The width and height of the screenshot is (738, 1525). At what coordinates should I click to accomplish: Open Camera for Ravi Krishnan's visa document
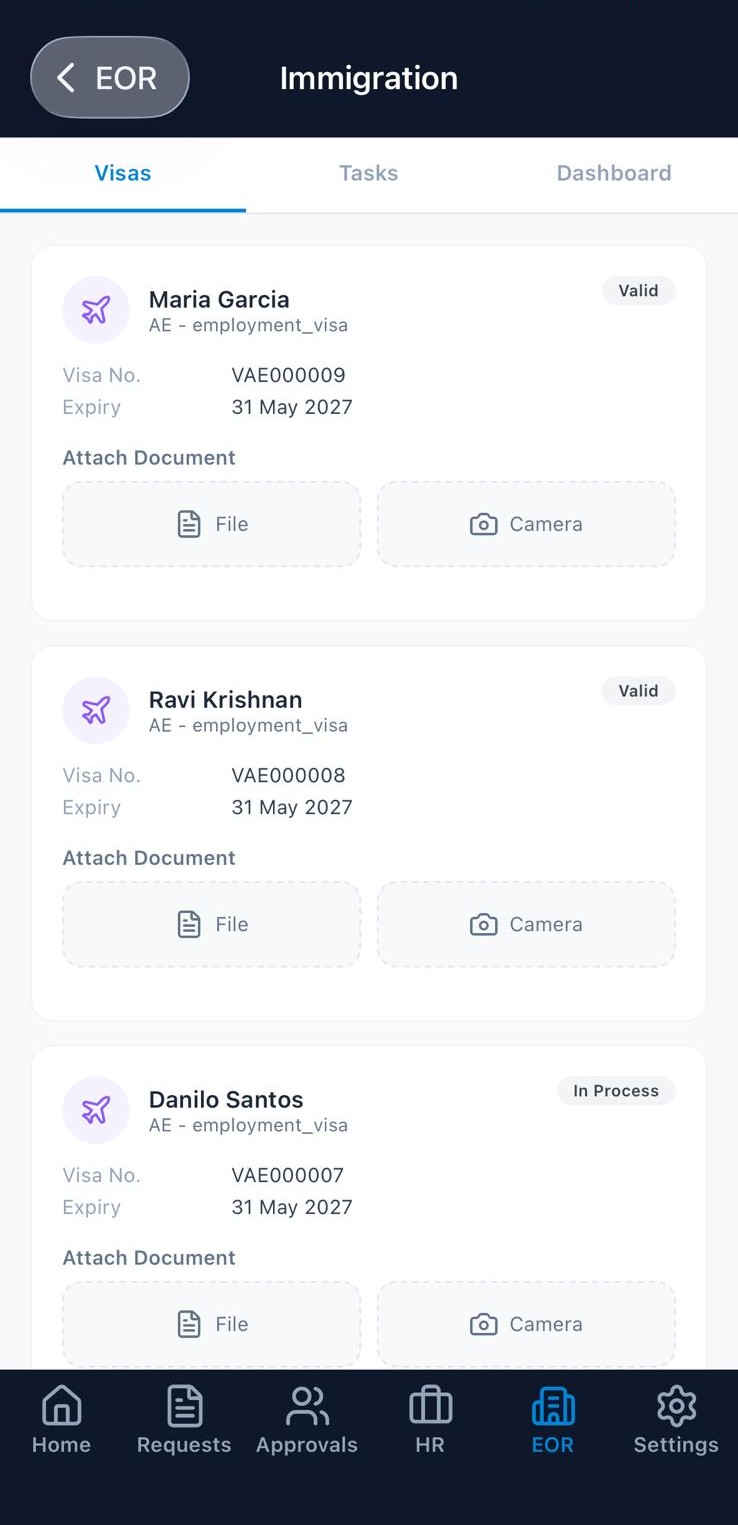(526, 924)
